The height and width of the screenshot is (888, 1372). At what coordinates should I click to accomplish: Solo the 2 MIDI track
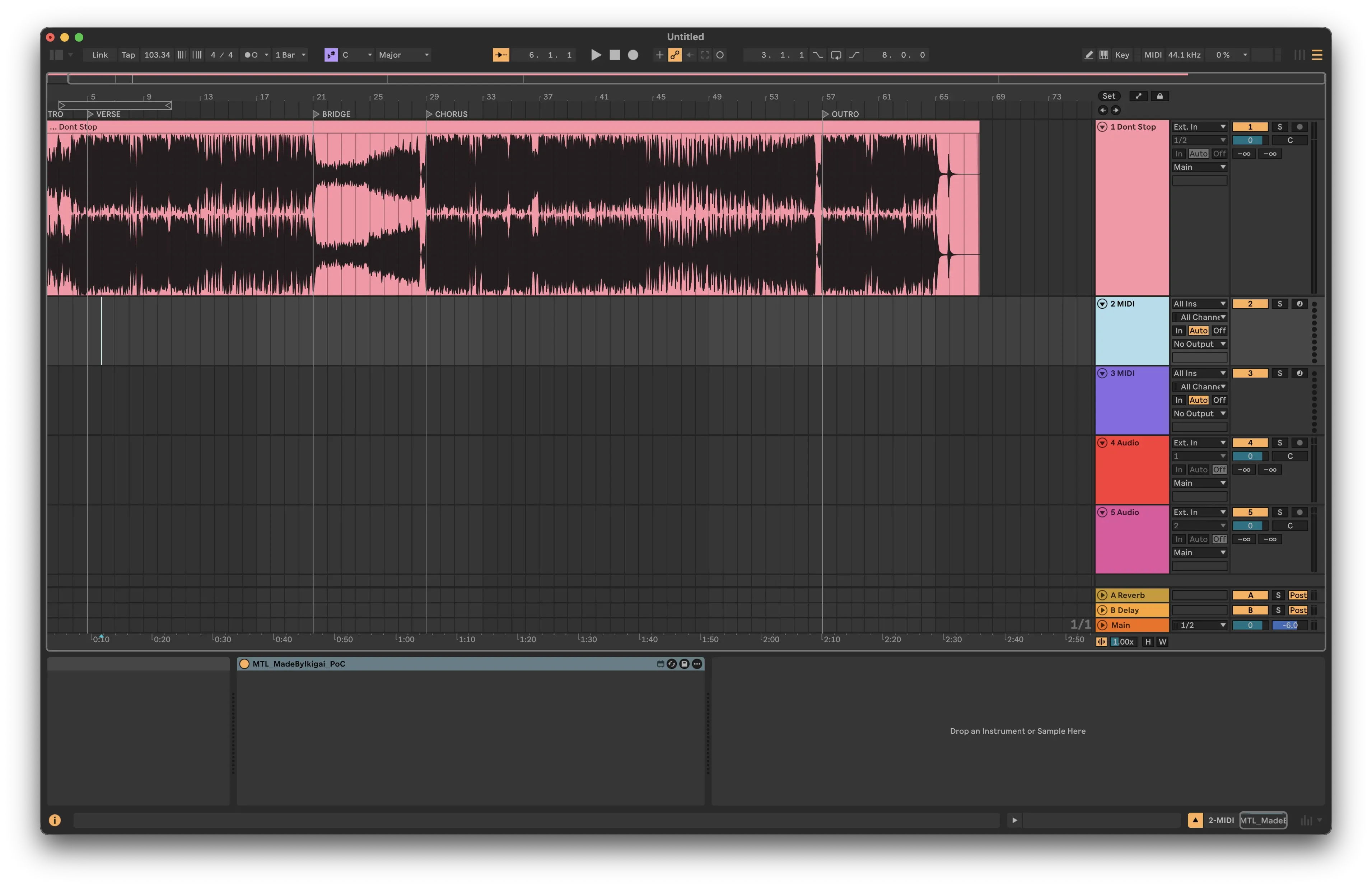point(1279,304)
